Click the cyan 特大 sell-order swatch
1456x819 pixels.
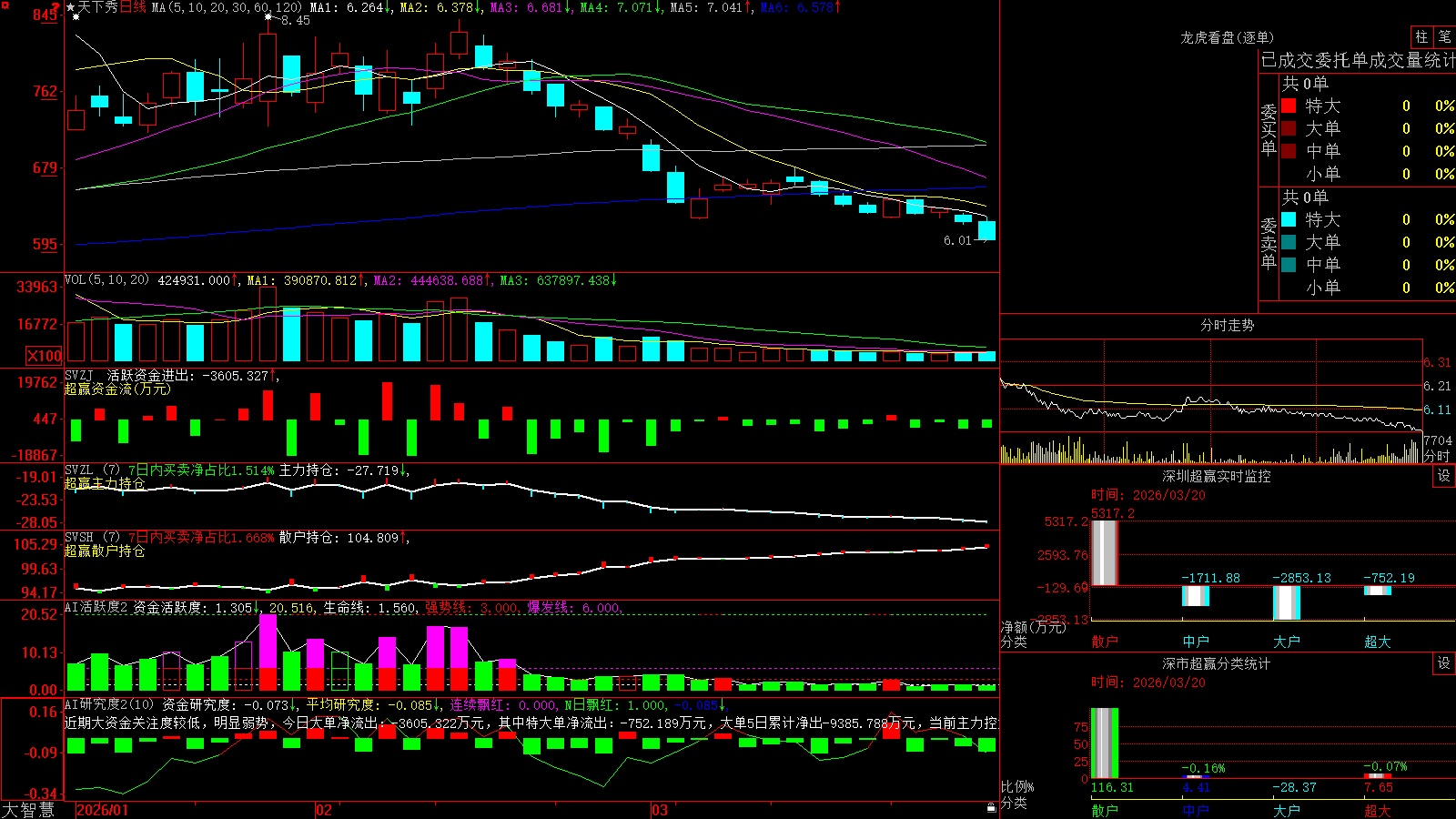1289,219
